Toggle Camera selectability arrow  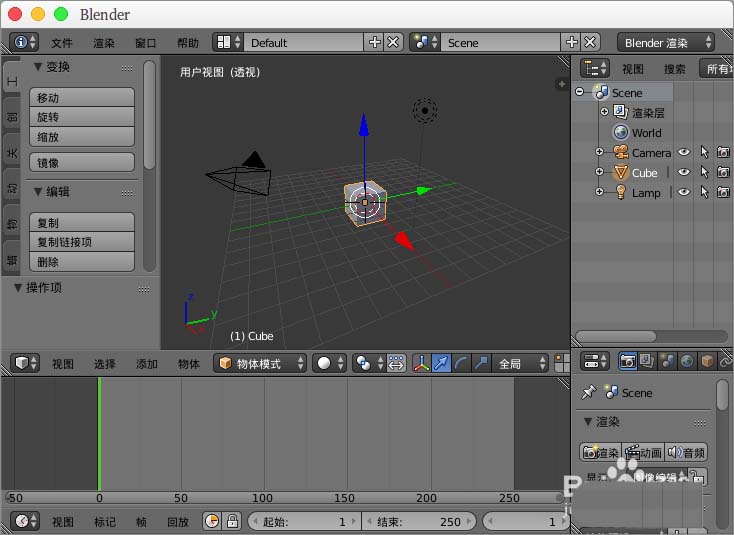[x=705, y=152]
